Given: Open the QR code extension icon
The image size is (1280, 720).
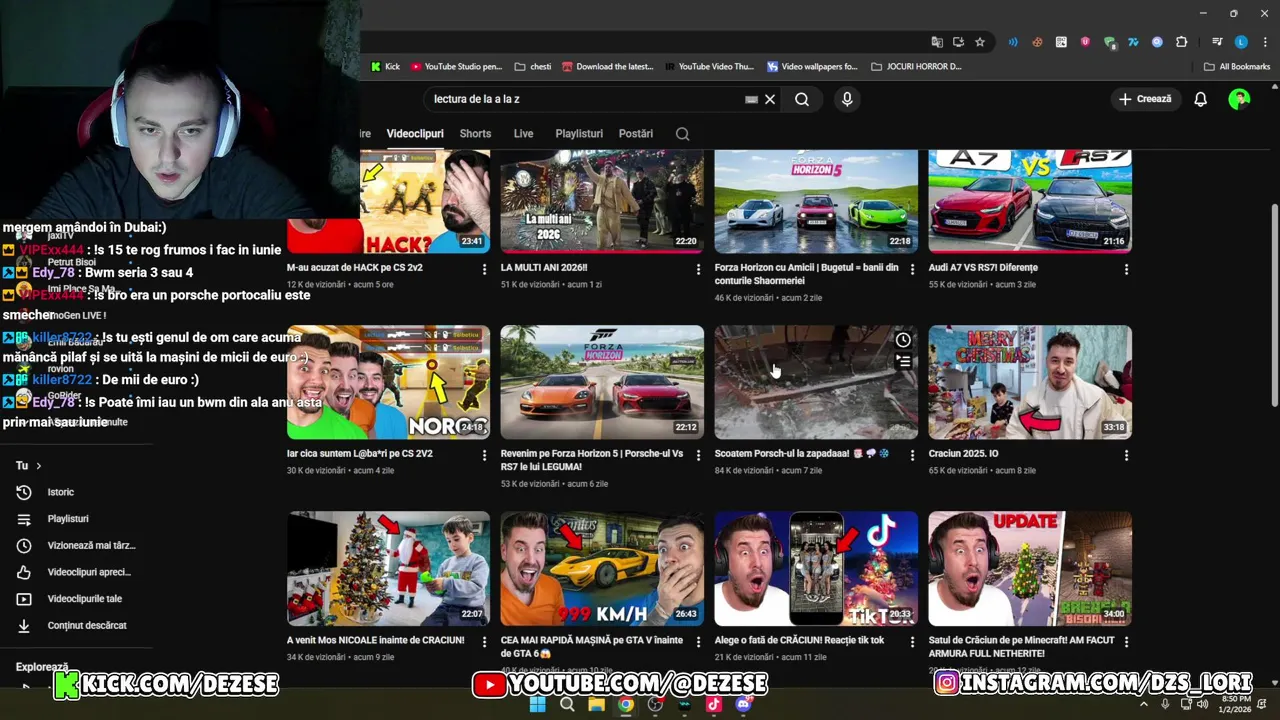Looking at the screenshot, I should click(x=1061, y=42).
